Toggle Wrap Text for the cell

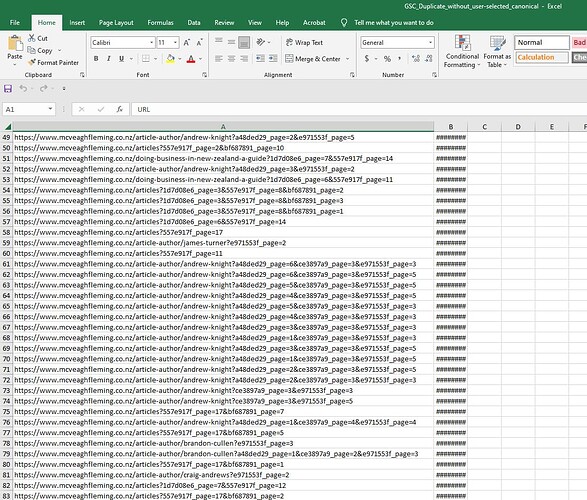304,42
